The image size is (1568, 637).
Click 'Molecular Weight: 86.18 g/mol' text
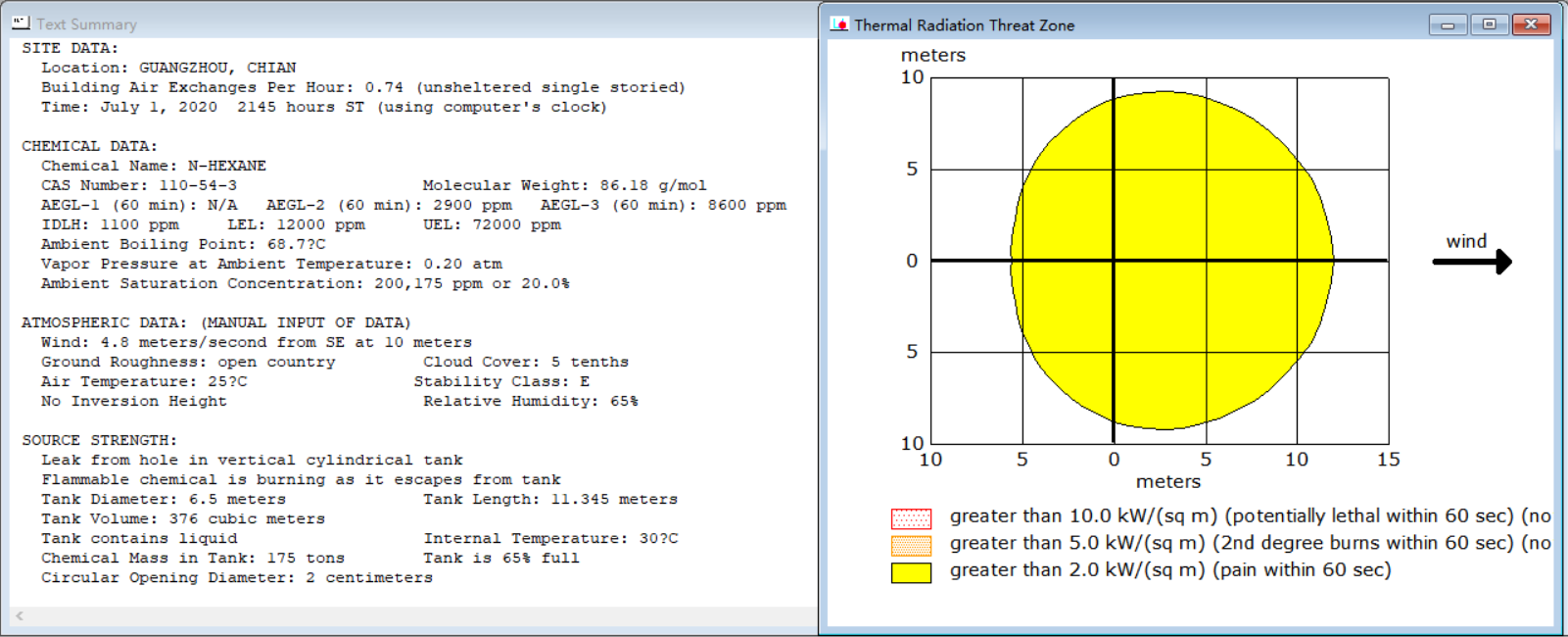point(564,185)
